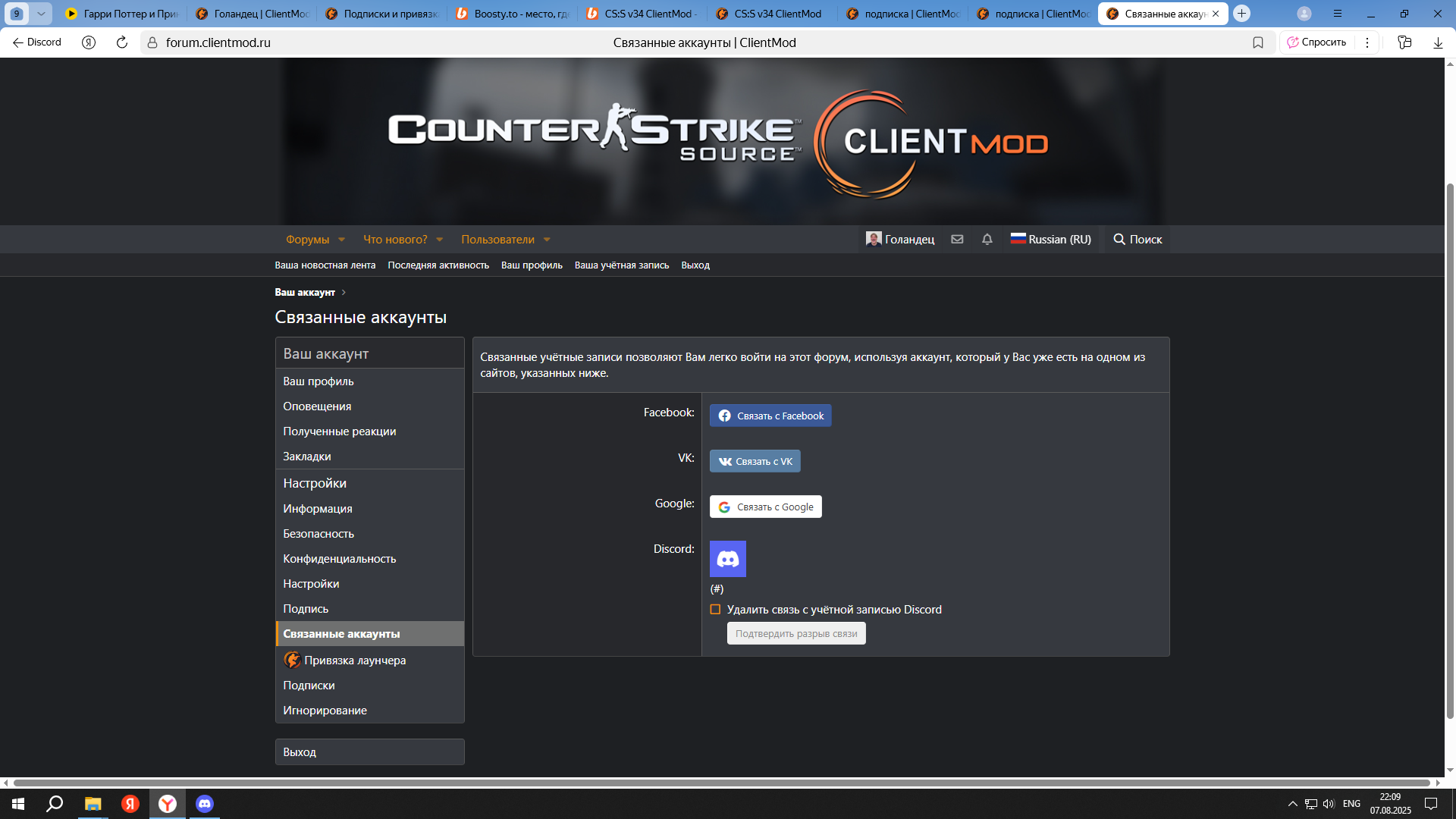Open the Безопасность sidebar item
Screen dimensions: 1456x819
318,533
